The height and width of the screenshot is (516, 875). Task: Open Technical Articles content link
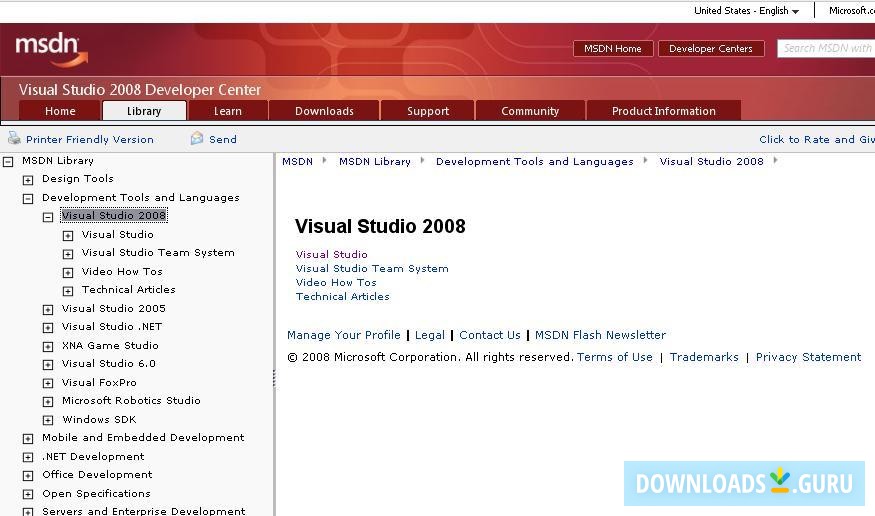(x=343, y=296)
